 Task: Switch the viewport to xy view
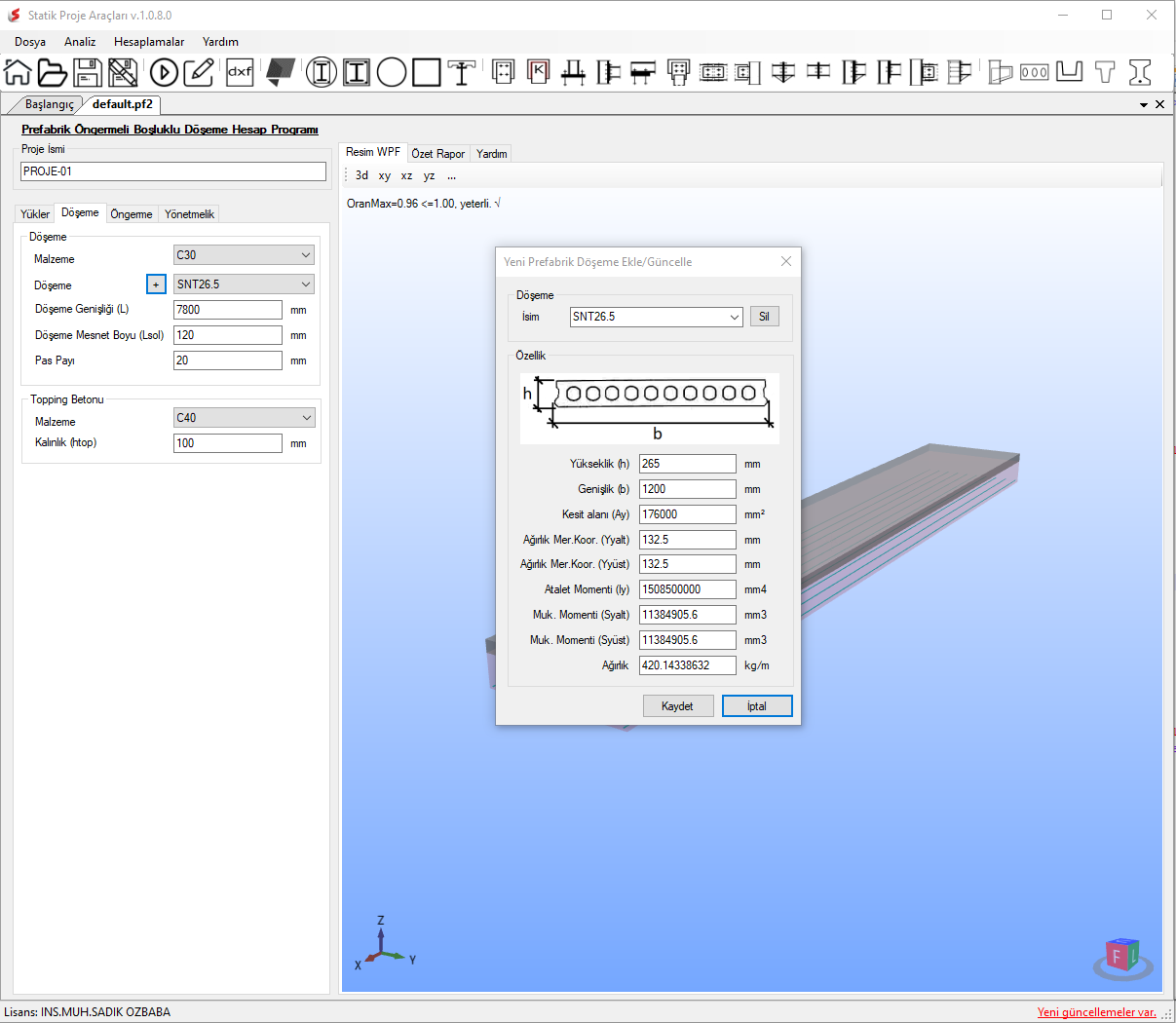(385, 175)
